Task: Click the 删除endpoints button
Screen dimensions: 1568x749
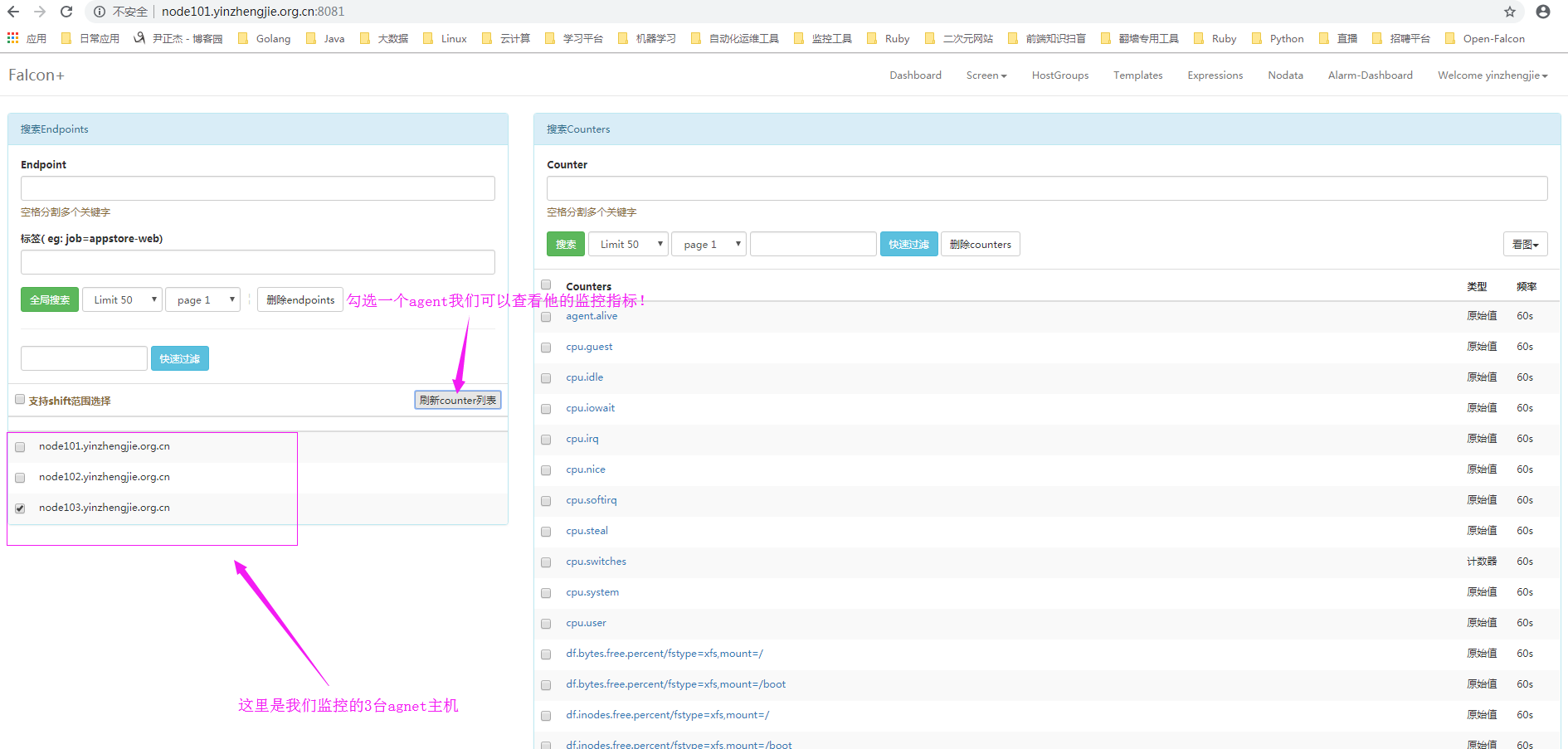Action: pyautogui.click(x=300, y=299)
